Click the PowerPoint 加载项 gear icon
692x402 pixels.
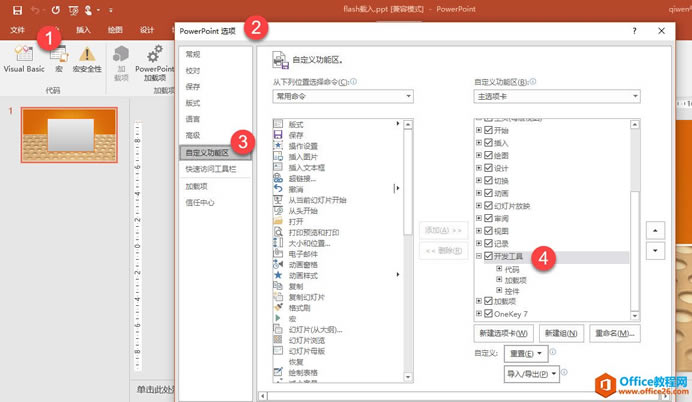pyautogui.click(x=154, y=54)
